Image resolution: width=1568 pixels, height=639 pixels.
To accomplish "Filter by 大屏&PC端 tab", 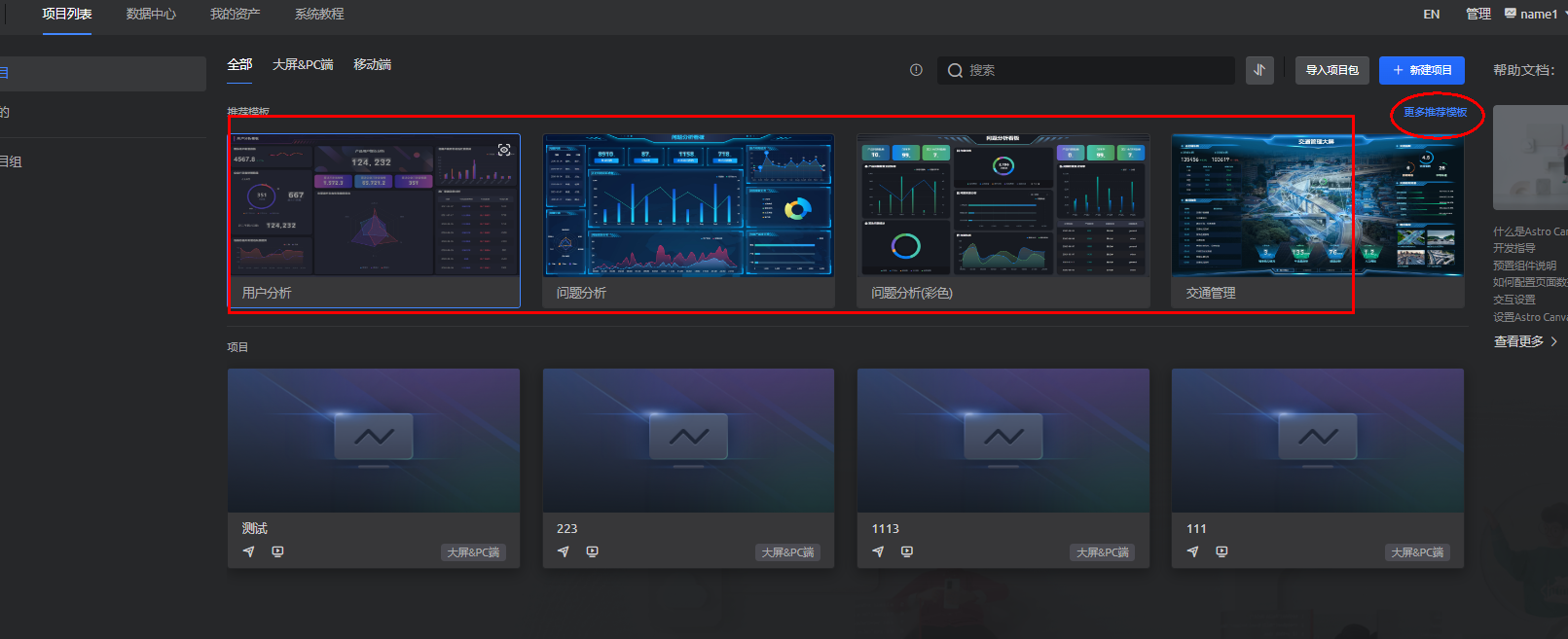I will point(303,64).
